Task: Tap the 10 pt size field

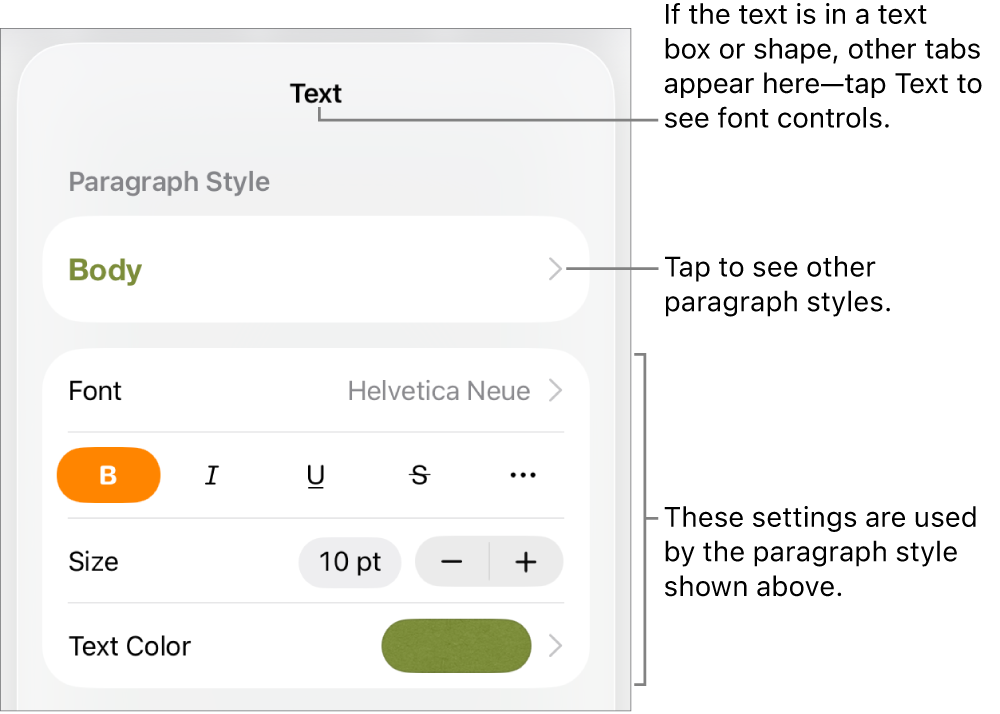Action: pyautogui.click(x=349, y=562)
